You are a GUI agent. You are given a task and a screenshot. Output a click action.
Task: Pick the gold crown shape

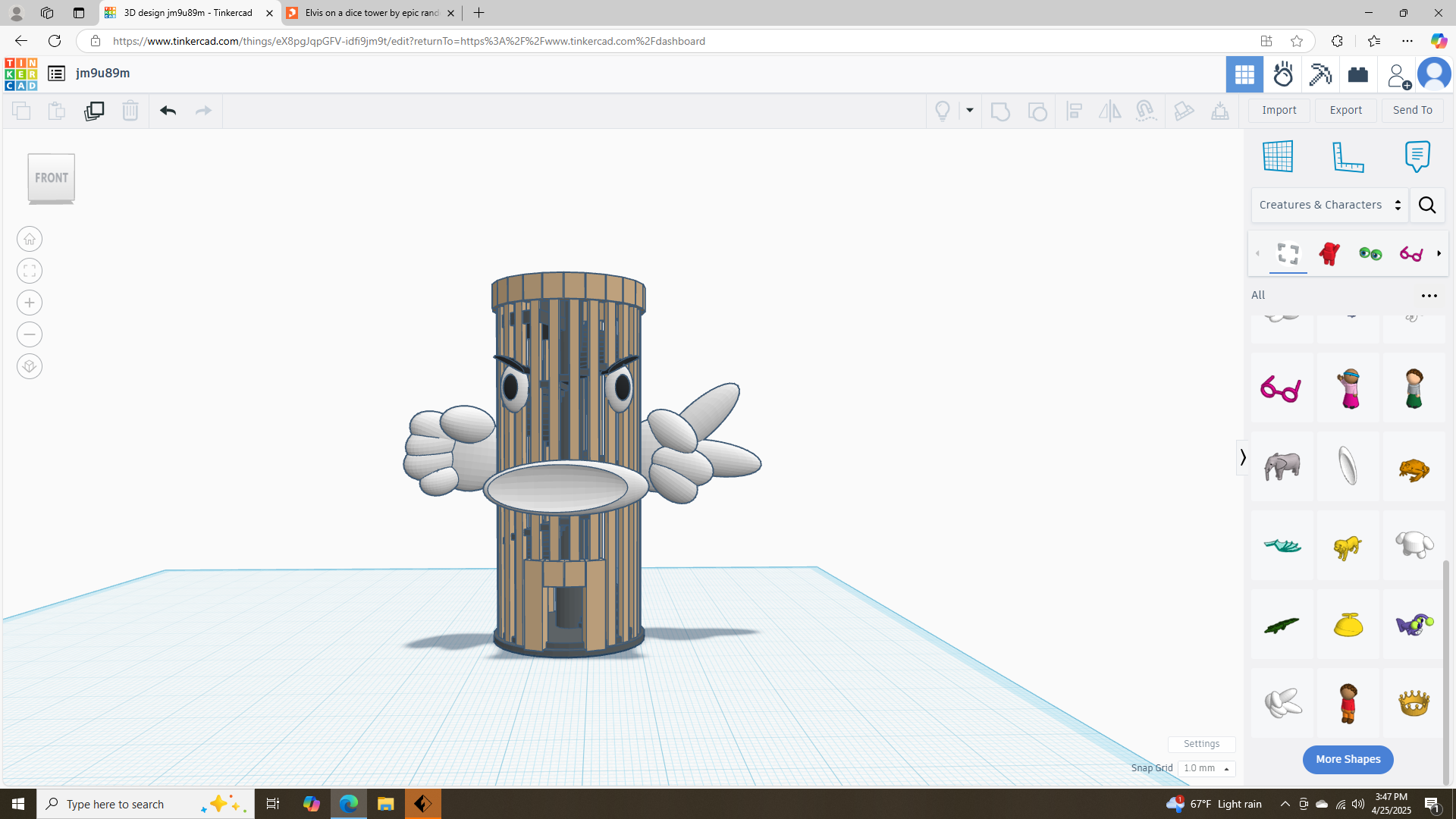(1414, 703)
